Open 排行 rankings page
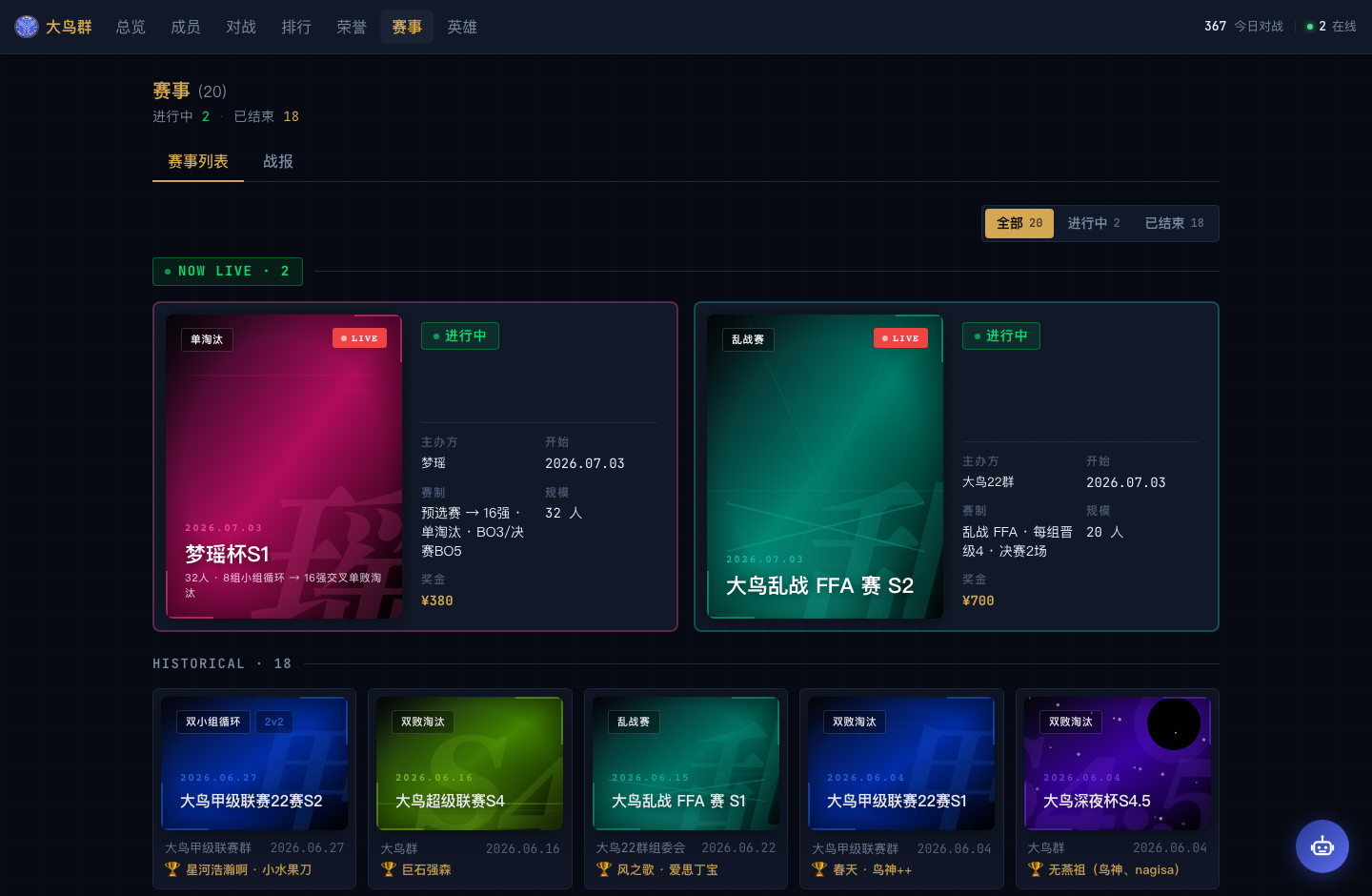This screenshot has width=1372, height=896. coord(296,27)
